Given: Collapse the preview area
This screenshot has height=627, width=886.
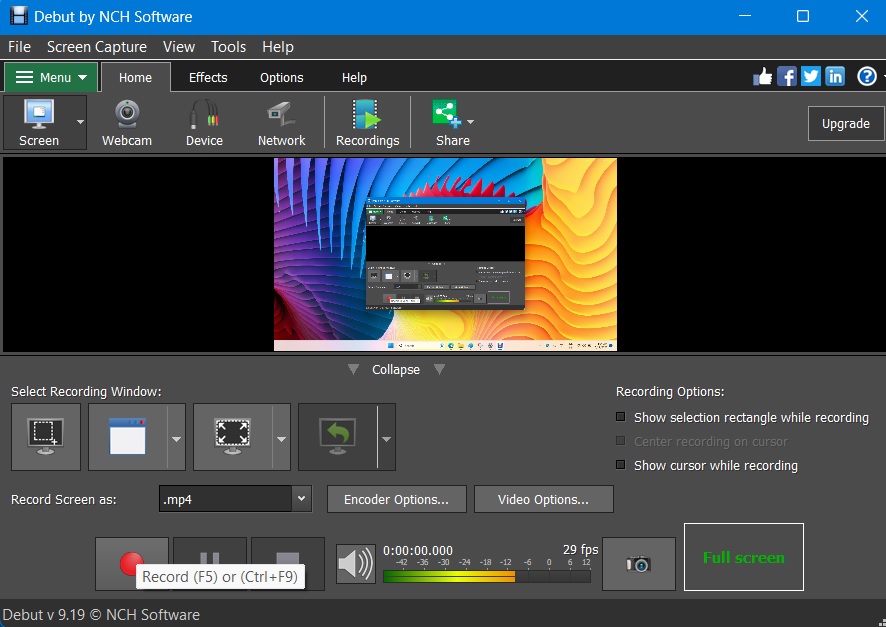Looking at the screenshot, I should (395, 369).
